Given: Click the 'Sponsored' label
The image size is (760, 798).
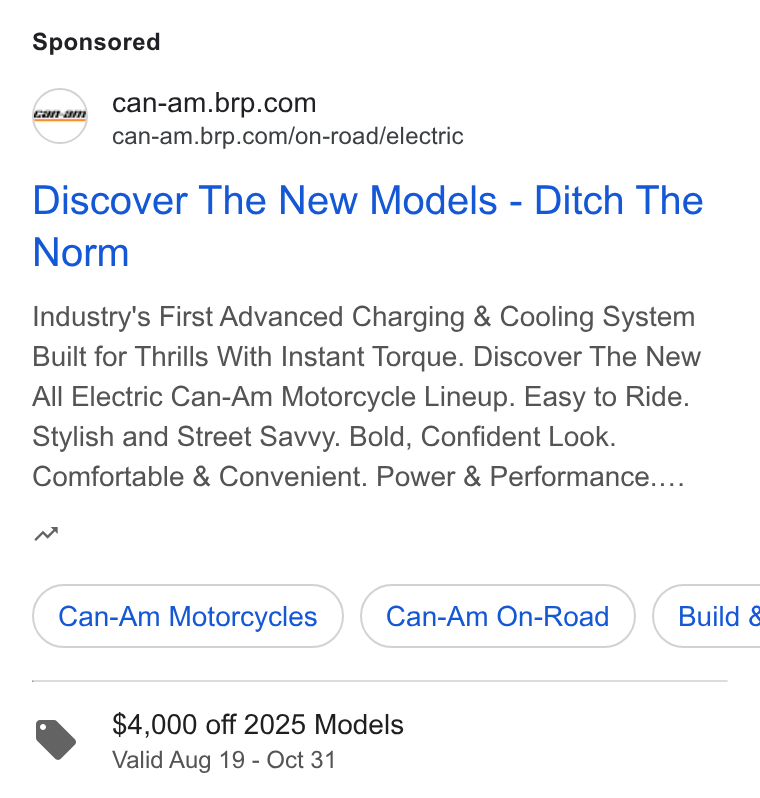Looking at the screenshot, I should click(x=96, y=42).
